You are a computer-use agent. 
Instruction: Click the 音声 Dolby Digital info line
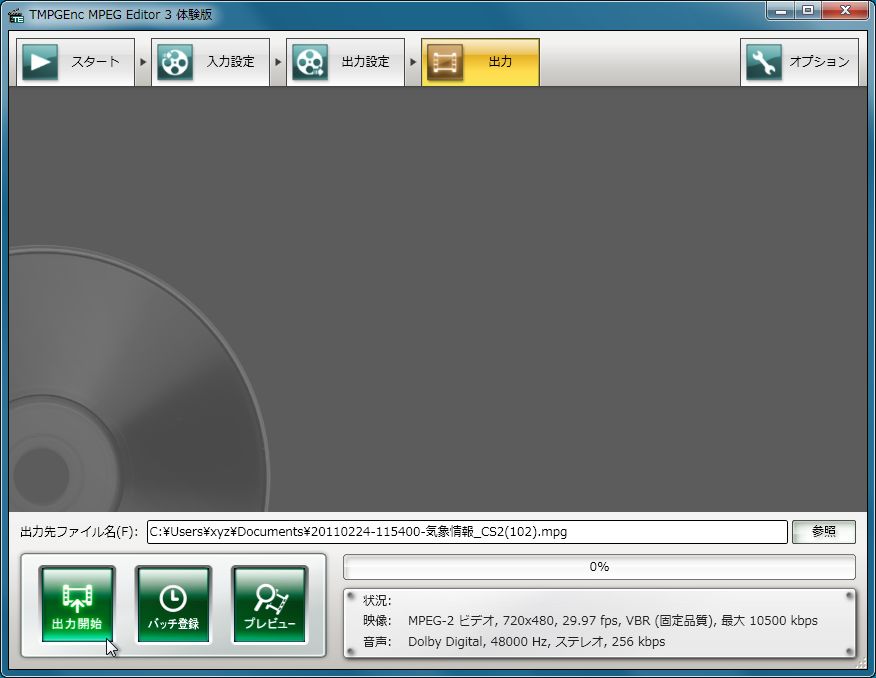tap(514, 642)
